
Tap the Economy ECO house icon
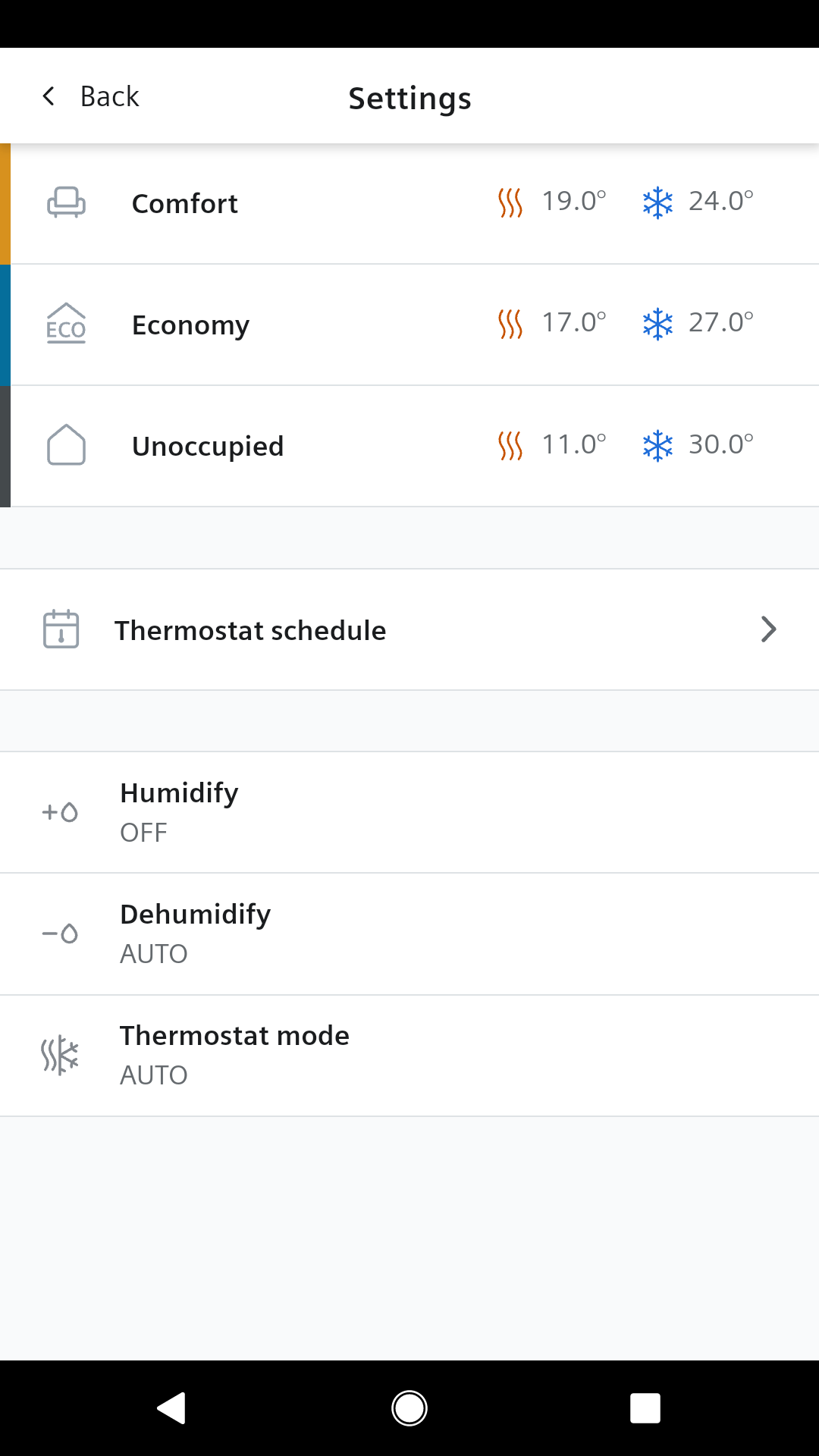point(66,324)
